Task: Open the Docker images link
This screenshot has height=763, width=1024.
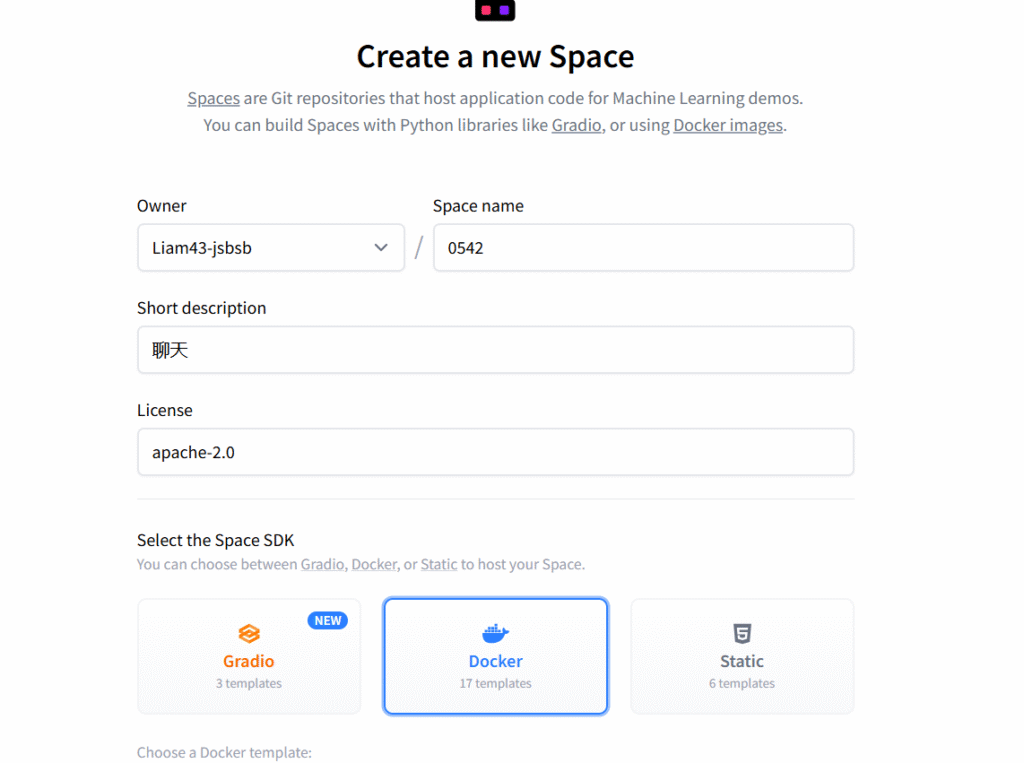Action: (x=728, y=125)
